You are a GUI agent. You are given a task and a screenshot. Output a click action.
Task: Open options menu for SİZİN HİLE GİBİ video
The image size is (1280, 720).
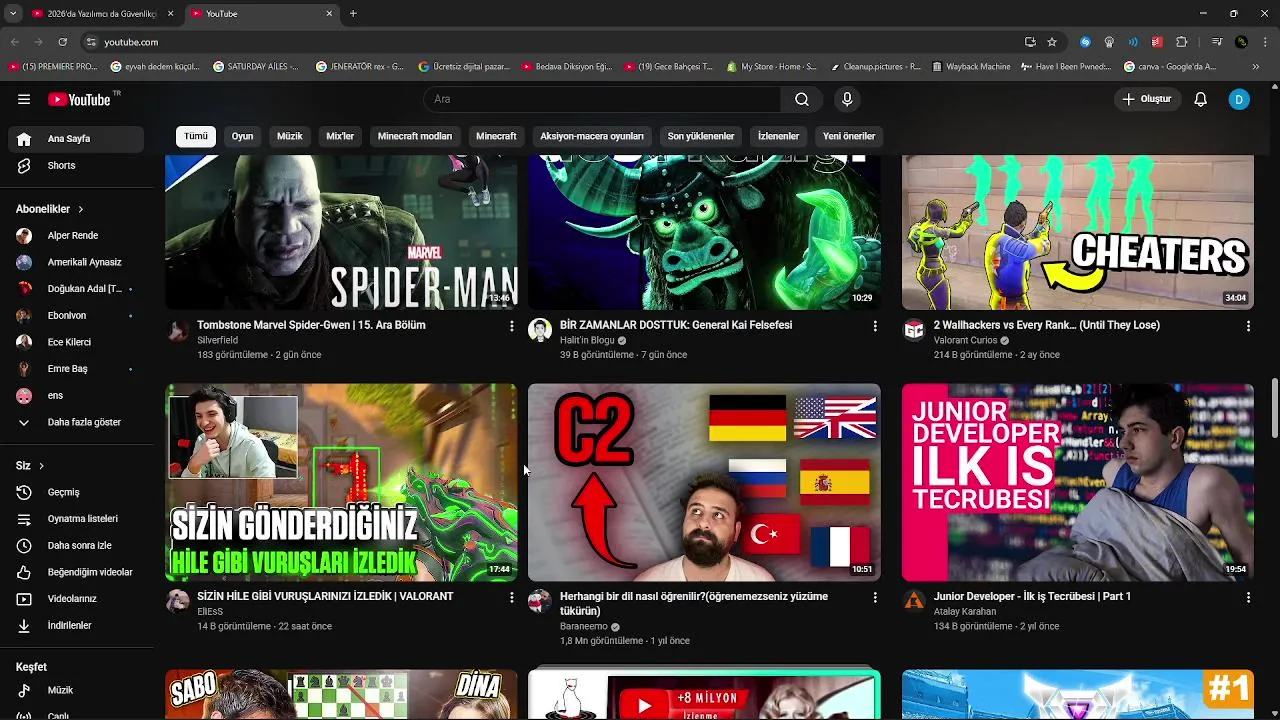pyautogui.click(x=511, y=597)
